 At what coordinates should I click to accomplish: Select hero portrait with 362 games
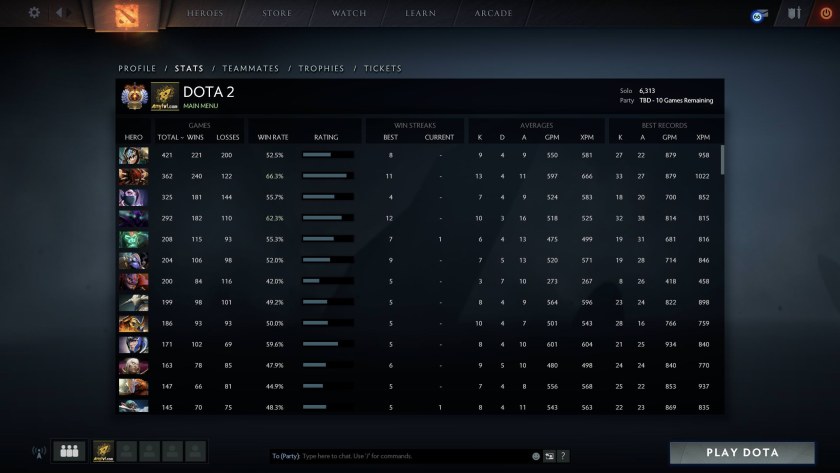(133, 176)
